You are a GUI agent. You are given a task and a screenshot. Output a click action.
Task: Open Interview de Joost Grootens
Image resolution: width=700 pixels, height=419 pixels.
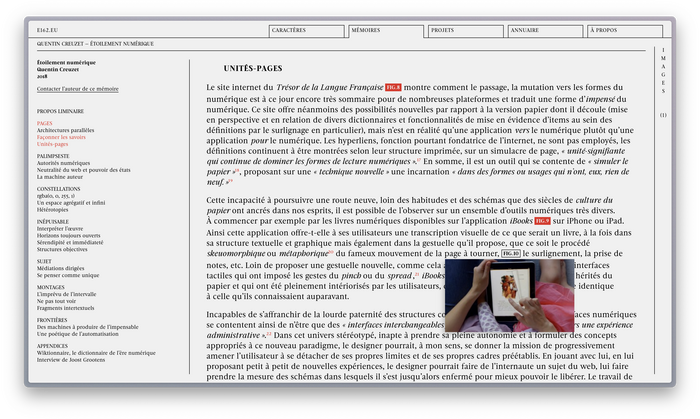click(71, 360)
